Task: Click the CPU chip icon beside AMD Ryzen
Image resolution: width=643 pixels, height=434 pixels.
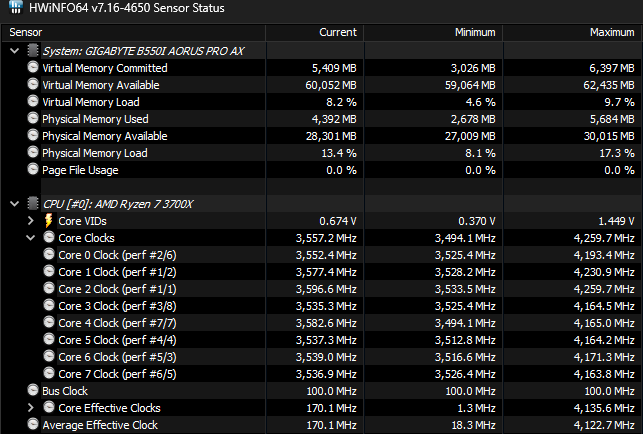Action: (x=33, y=203)
